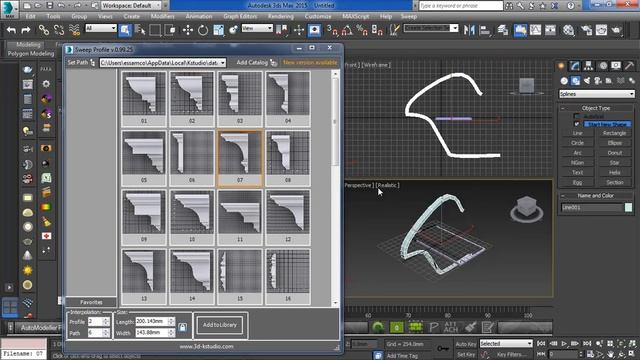Screen dimensions: 640x360
Task: Open the Modify panel tab
Action: point(575,66)
